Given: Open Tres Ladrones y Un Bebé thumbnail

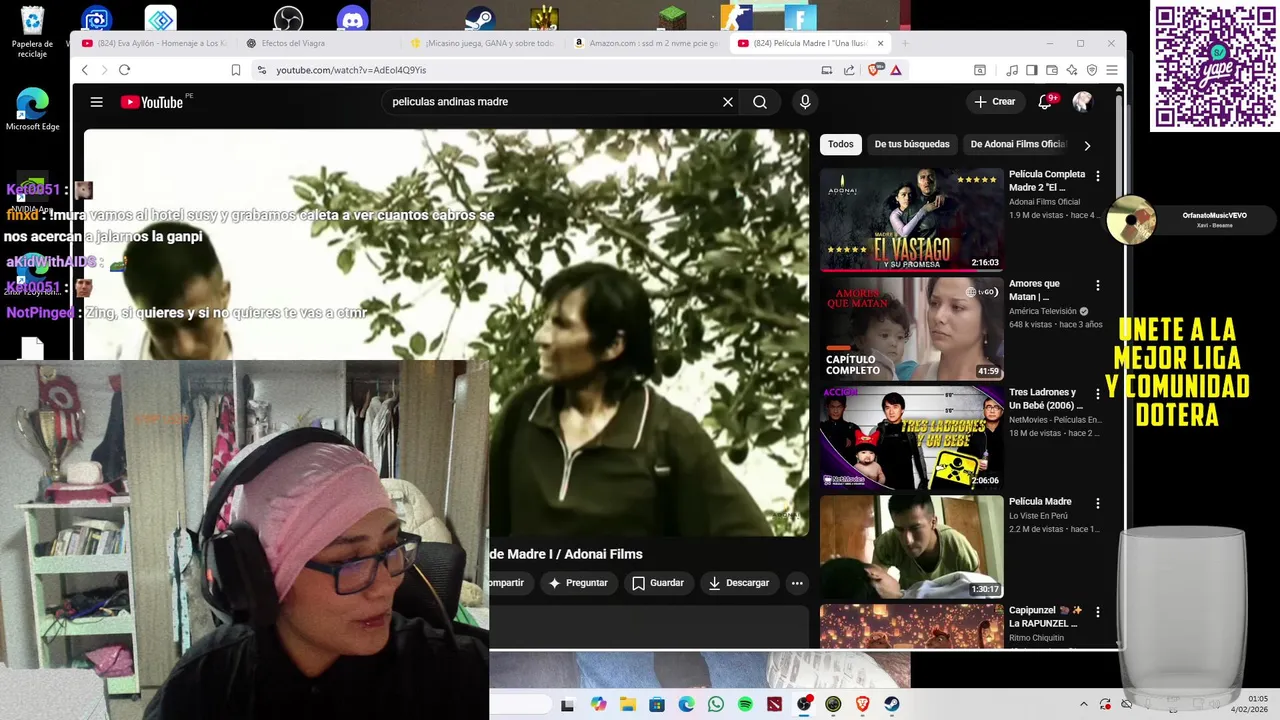Looking at the screenshot, I should coord(911,438).
